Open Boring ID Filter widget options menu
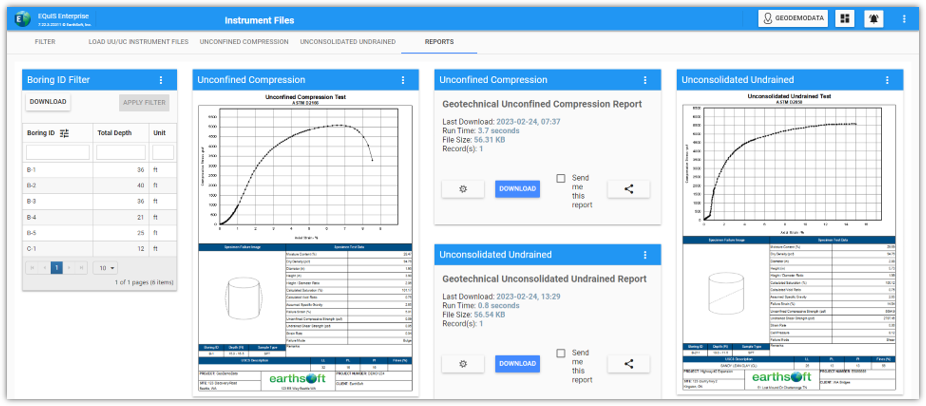This screenshot has width=926, height=406. point(161,80)
